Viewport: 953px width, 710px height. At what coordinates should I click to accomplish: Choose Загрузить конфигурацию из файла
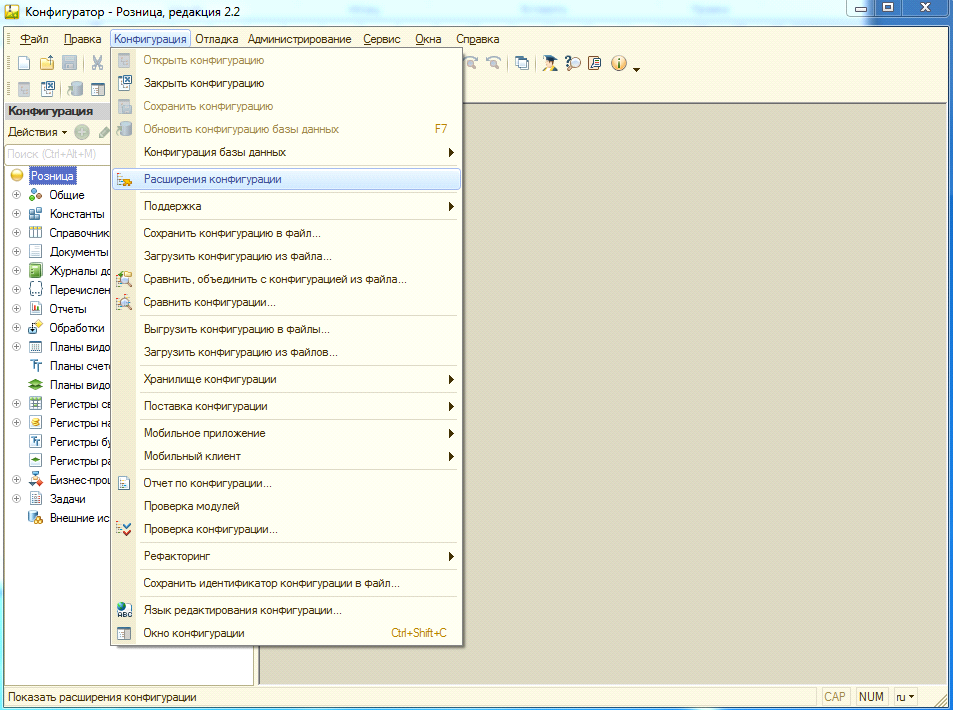tap(286, 256)
